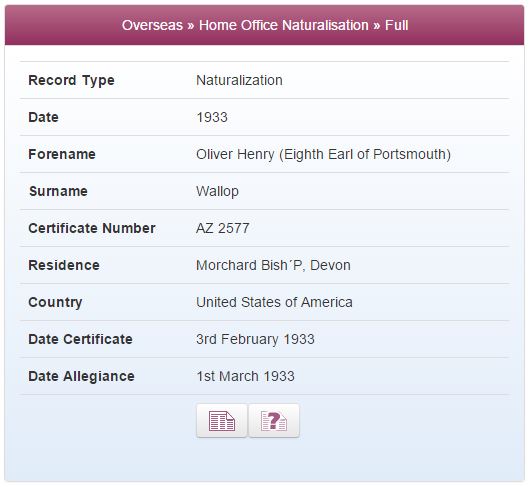Screen dimensions: 531x487
Task: Select the Date Allegiance label
Action: (81, 377)
